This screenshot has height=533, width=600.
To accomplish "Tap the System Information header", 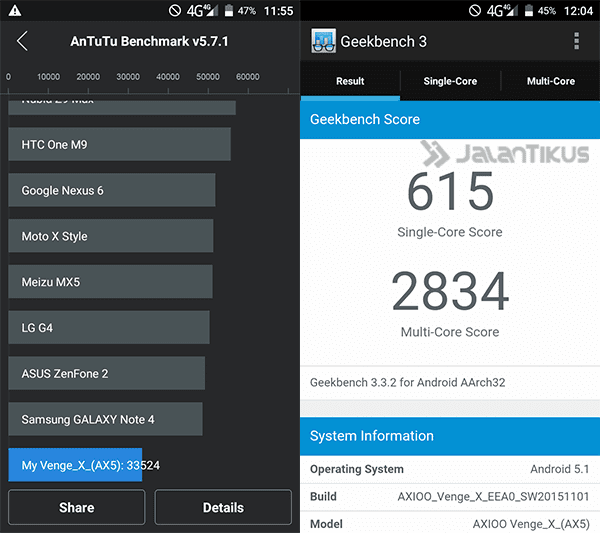I will coord(450,436).
